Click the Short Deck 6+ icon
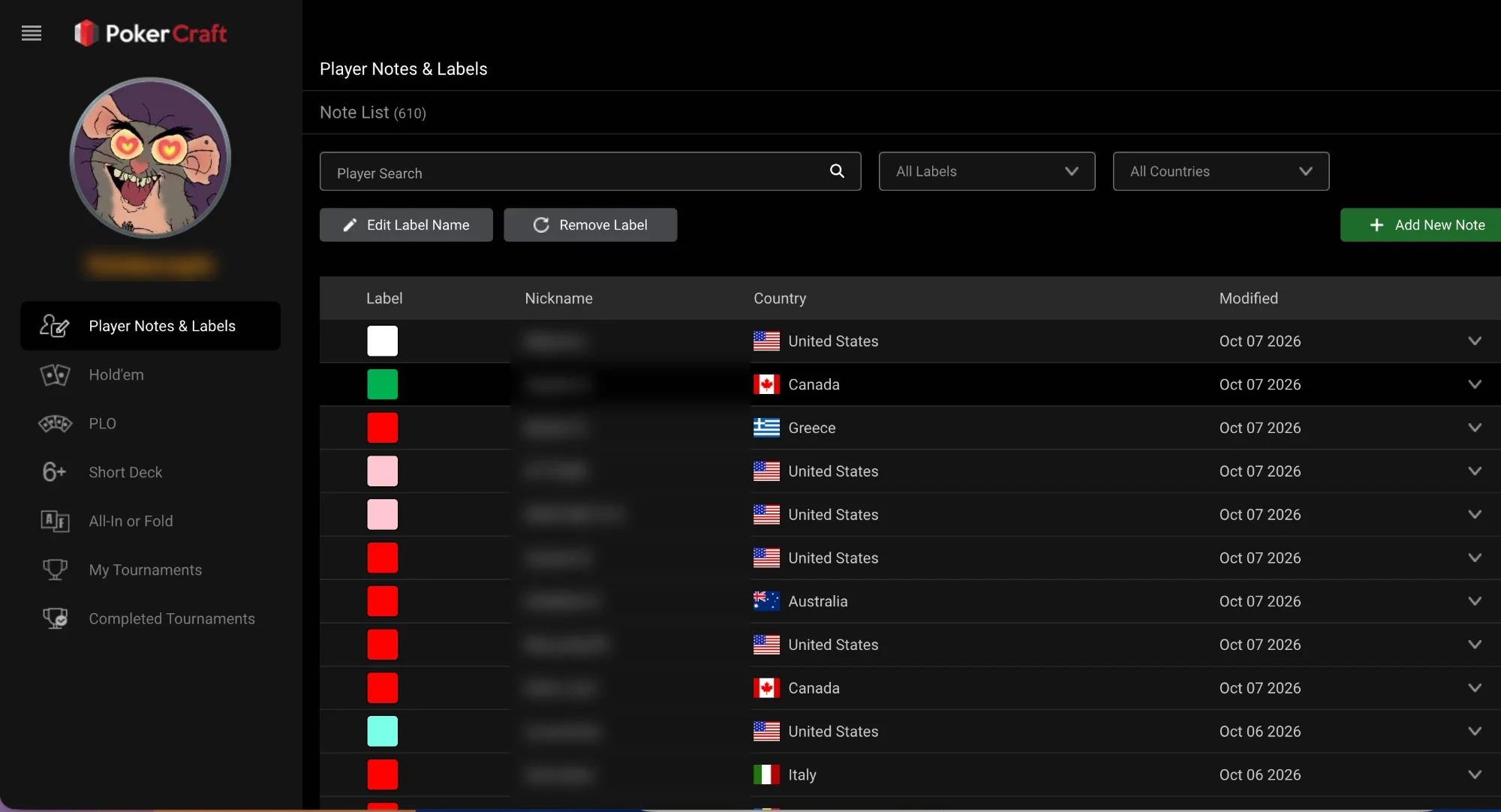This screenshot has width=1501, height=812. click(x=54, y=472)
